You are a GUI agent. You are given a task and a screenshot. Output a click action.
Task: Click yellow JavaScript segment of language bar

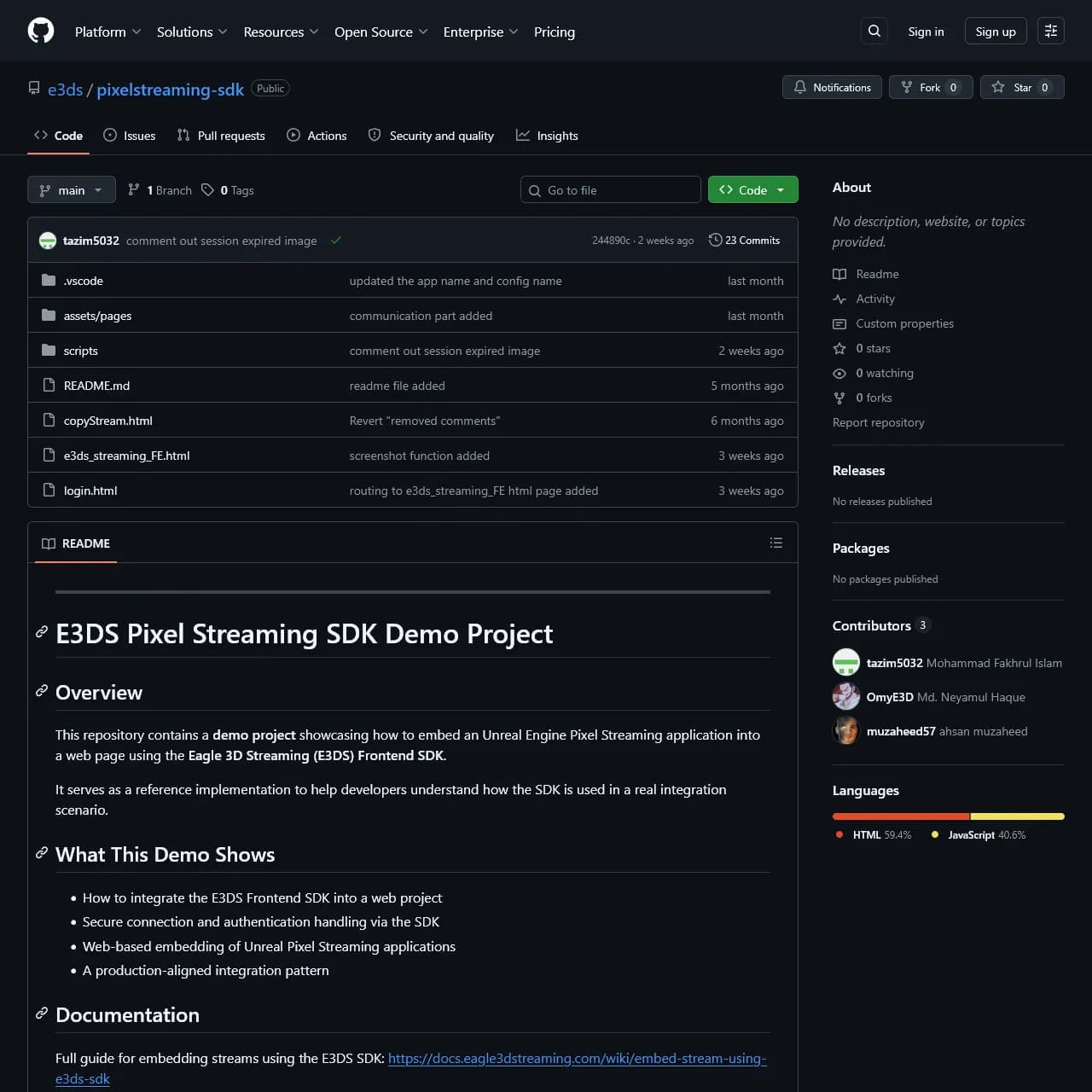point(1018,816)
